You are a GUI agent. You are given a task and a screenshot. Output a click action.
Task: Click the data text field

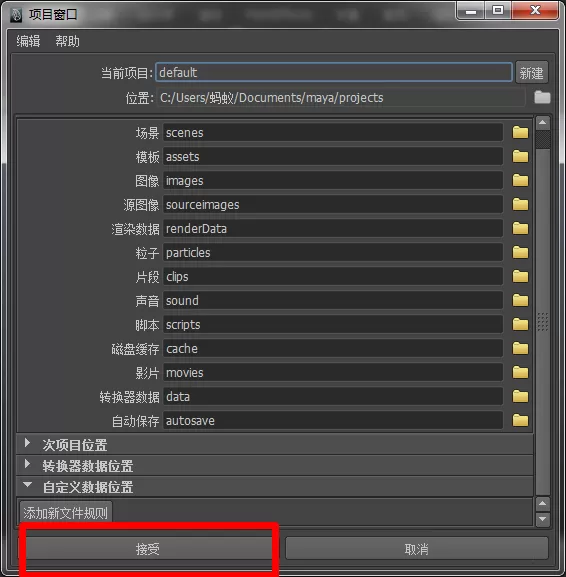(x=333, y=397)
